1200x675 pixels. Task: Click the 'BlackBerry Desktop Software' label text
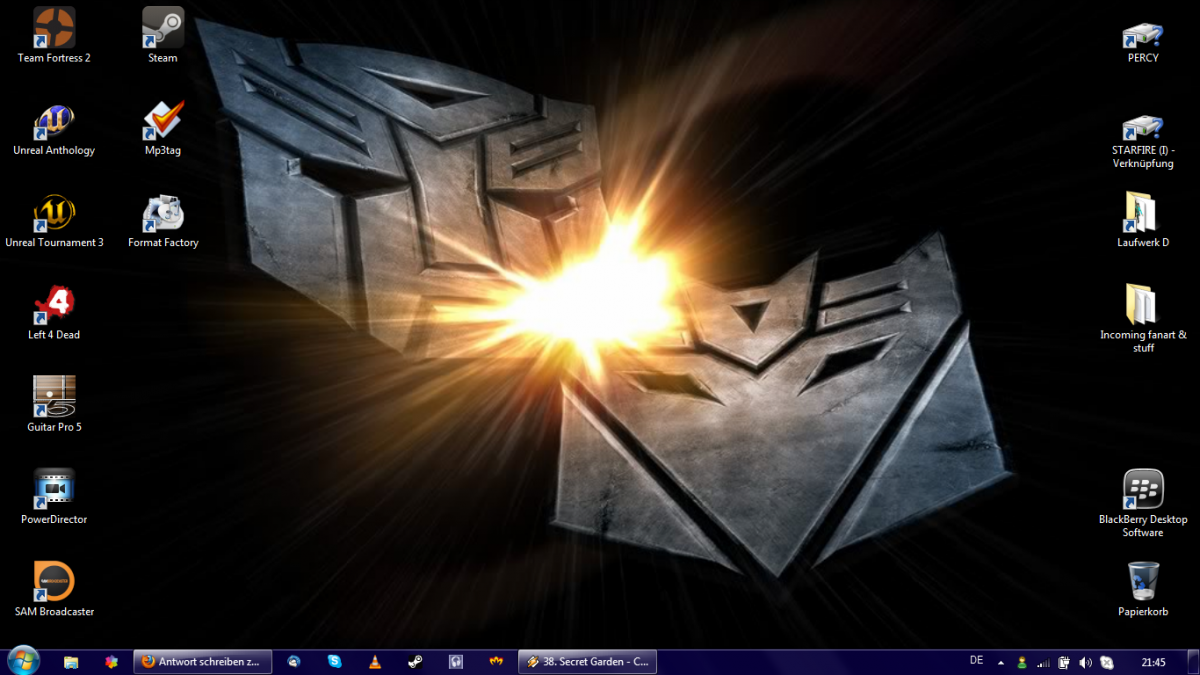1143,526
